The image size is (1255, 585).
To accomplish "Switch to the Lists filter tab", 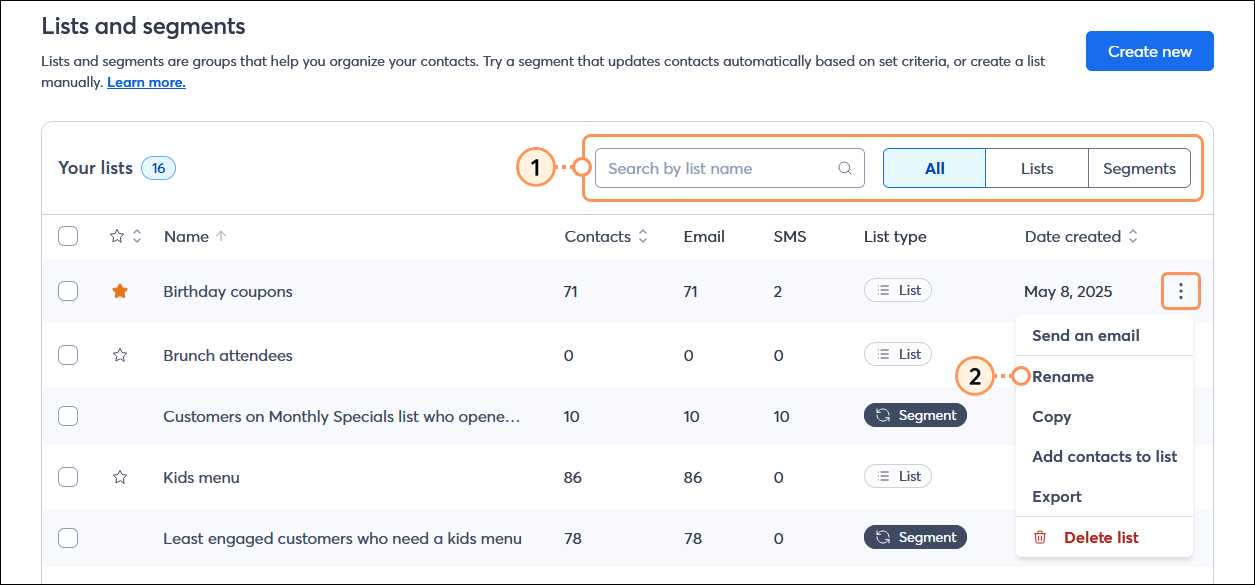I will [x=1037, y=168].
